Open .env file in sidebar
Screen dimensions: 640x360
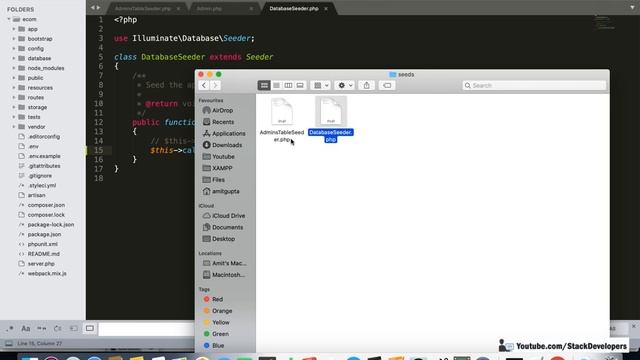(x=33, y=146)
